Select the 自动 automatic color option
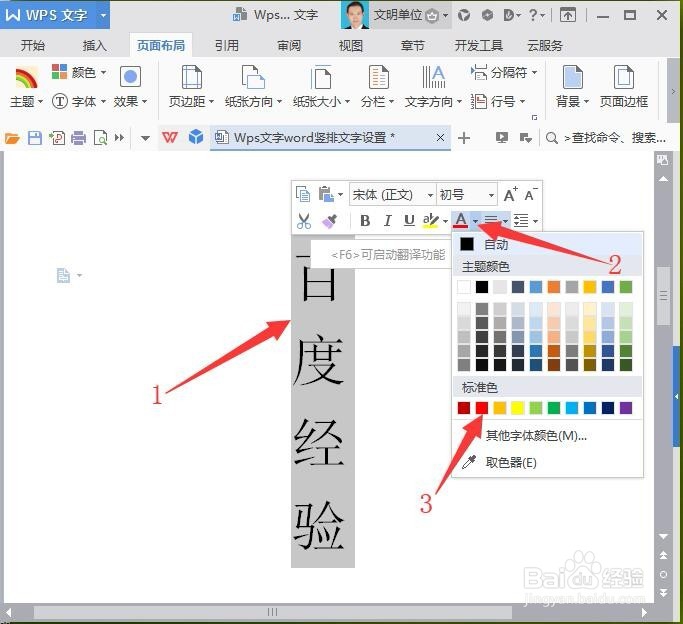The height and width of the screenshot is (624, 683). point(547,244)
